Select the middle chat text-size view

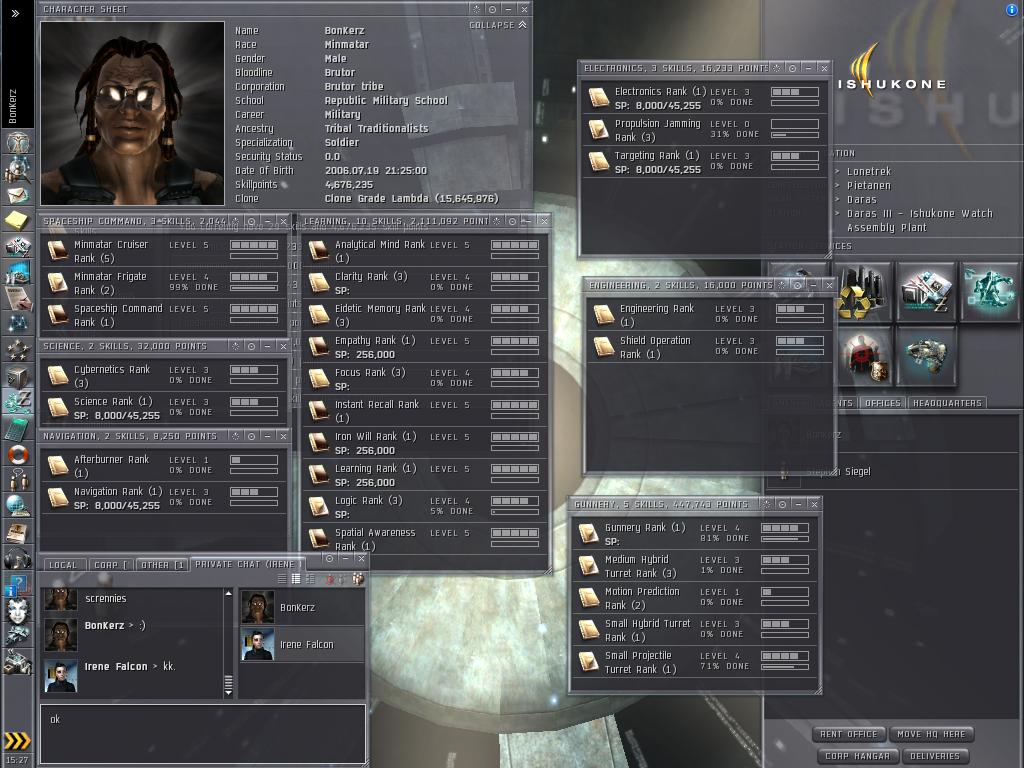tap(296, 579)
